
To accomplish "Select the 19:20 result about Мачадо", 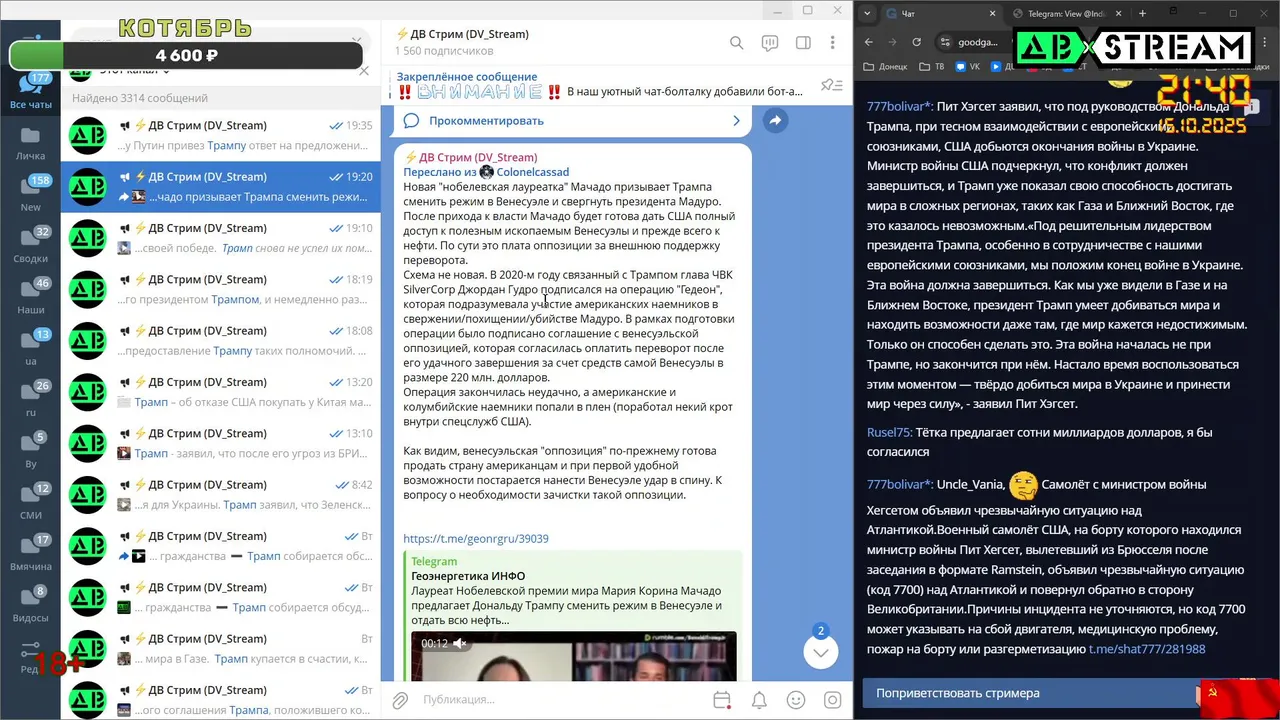I will pyautogui.click(x=221, y=187).
